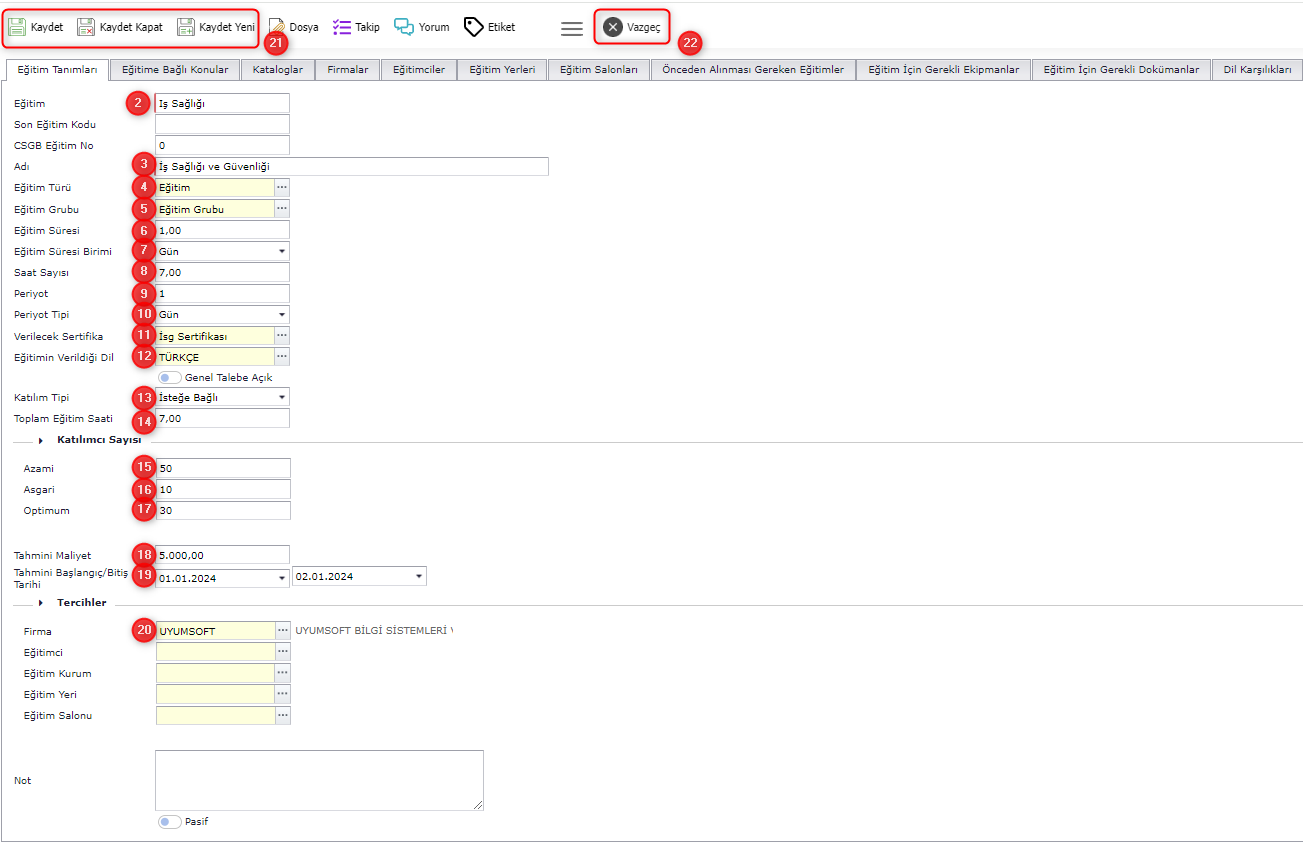Click the Not textarea

(x=319, y=780)
